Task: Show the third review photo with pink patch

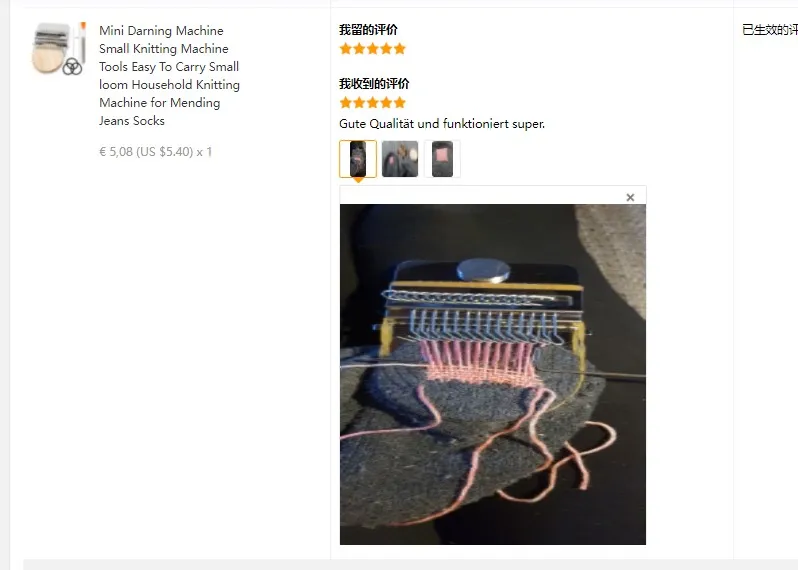Action: [x=442, y=159]
